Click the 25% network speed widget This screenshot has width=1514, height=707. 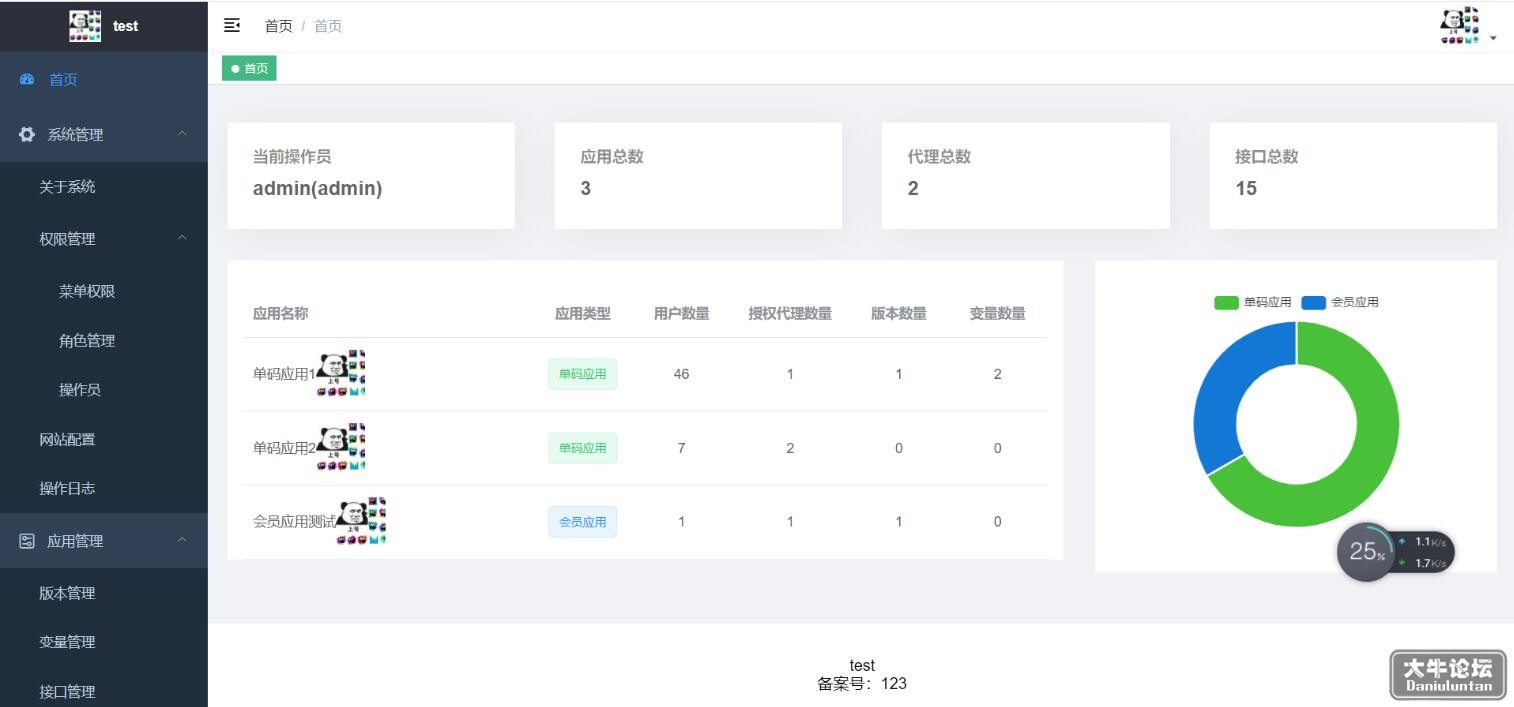point(1396,551)
